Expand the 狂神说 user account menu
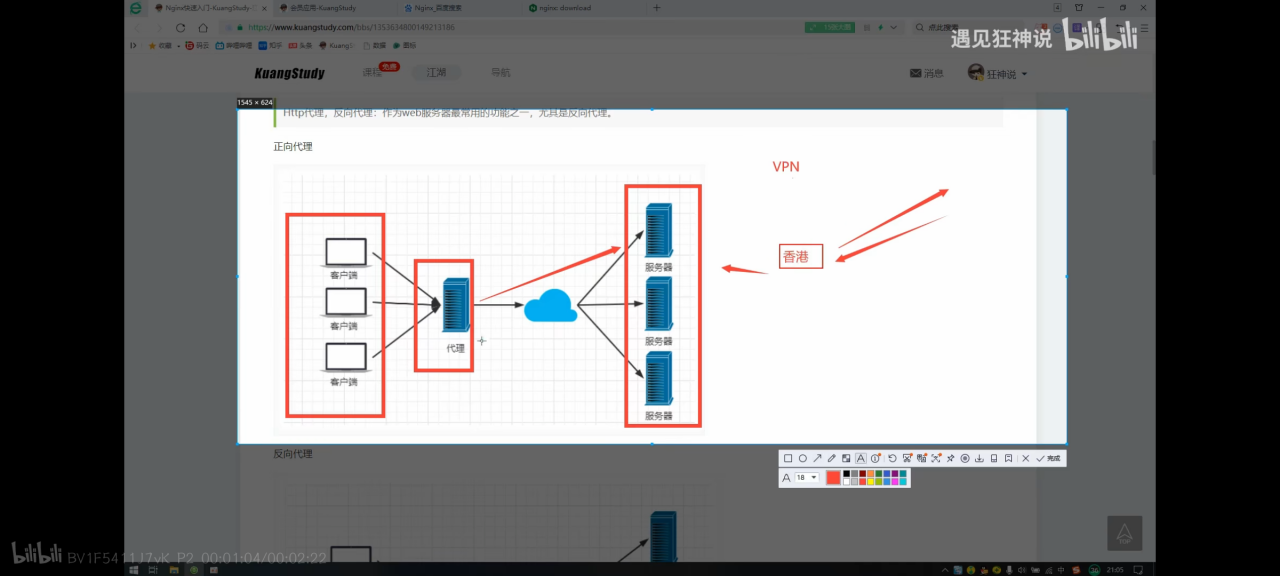 click(x=997, y=73)
